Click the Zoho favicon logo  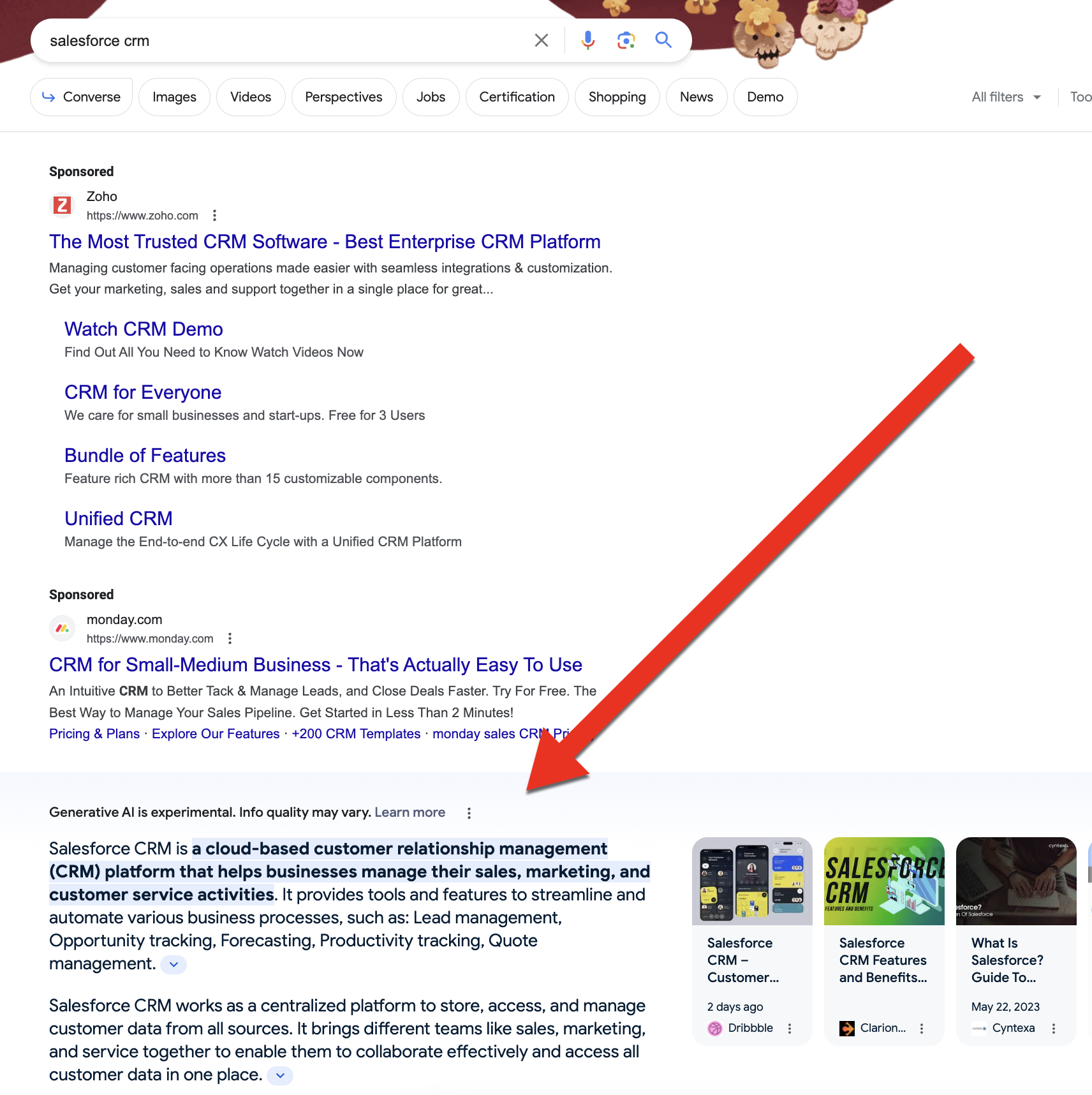62,205
